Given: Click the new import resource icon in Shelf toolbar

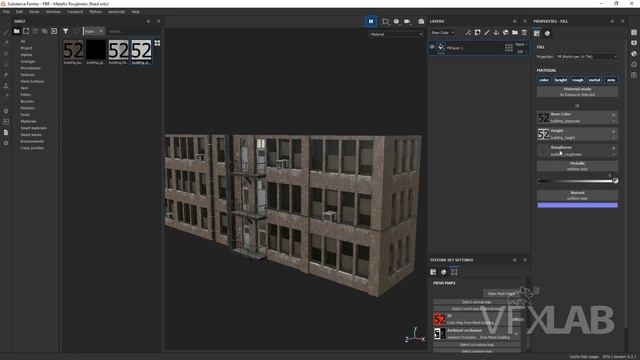Looking at the screenshot, I should [x=54, y=31].
